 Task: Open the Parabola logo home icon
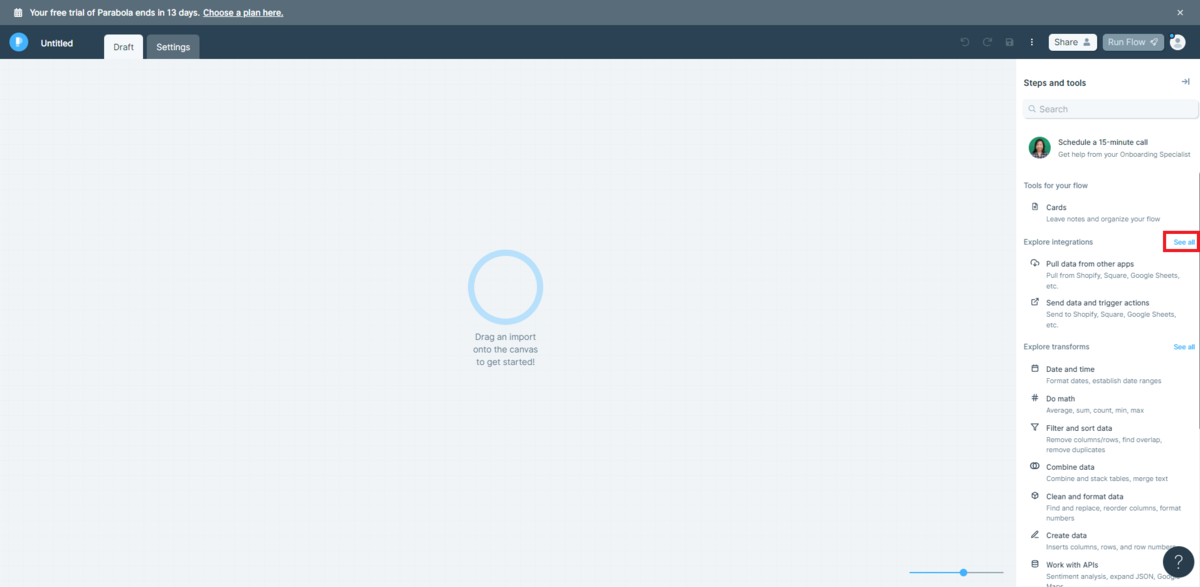[18, 42]
